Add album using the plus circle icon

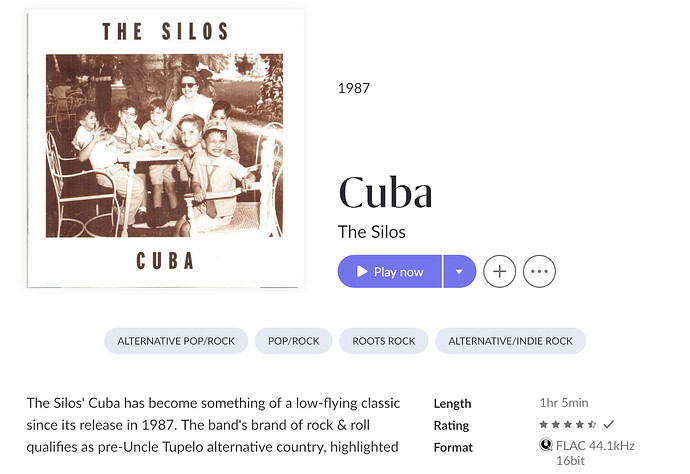coord(499,272)
